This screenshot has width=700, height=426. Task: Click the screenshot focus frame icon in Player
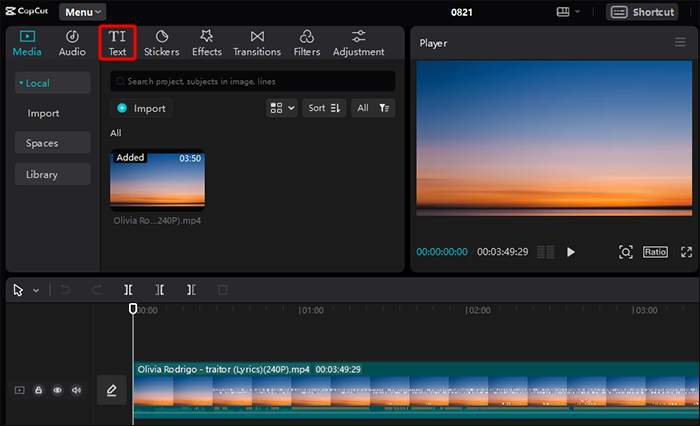point(626,252)
